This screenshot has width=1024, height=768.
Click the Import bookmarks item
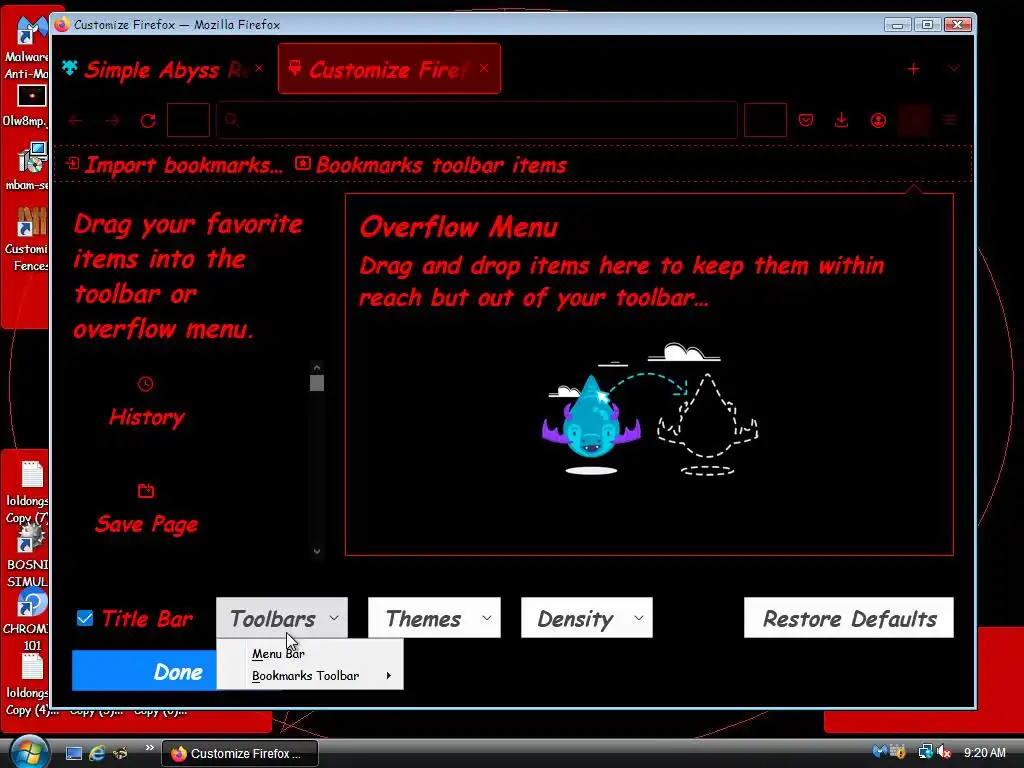pos(174,165)
